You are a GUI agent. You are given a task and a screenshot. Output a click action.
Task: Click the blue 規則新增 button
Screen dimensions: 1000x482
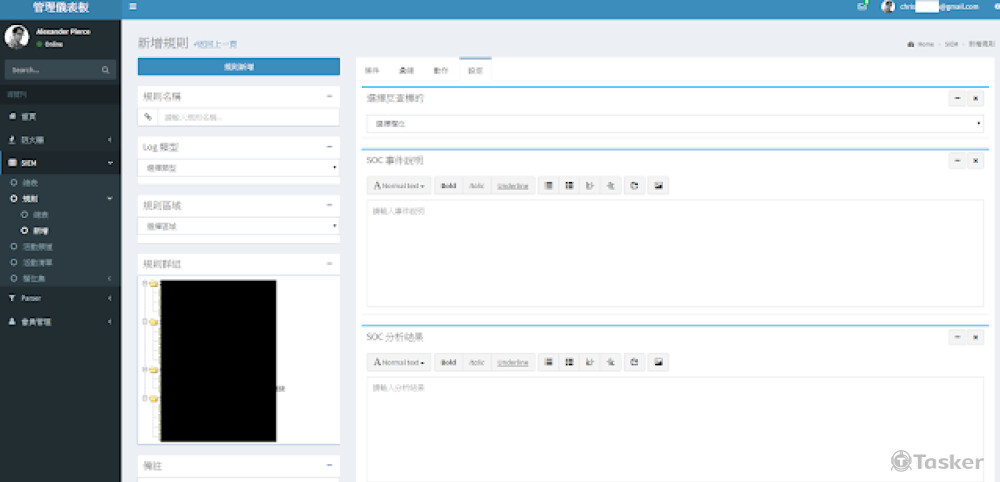click(x=238, y=66)
